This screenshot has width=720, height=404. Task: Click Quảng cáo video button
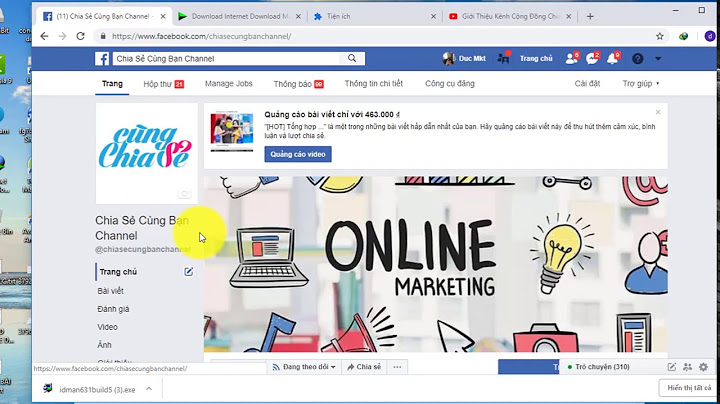click(x=298, y=154)
